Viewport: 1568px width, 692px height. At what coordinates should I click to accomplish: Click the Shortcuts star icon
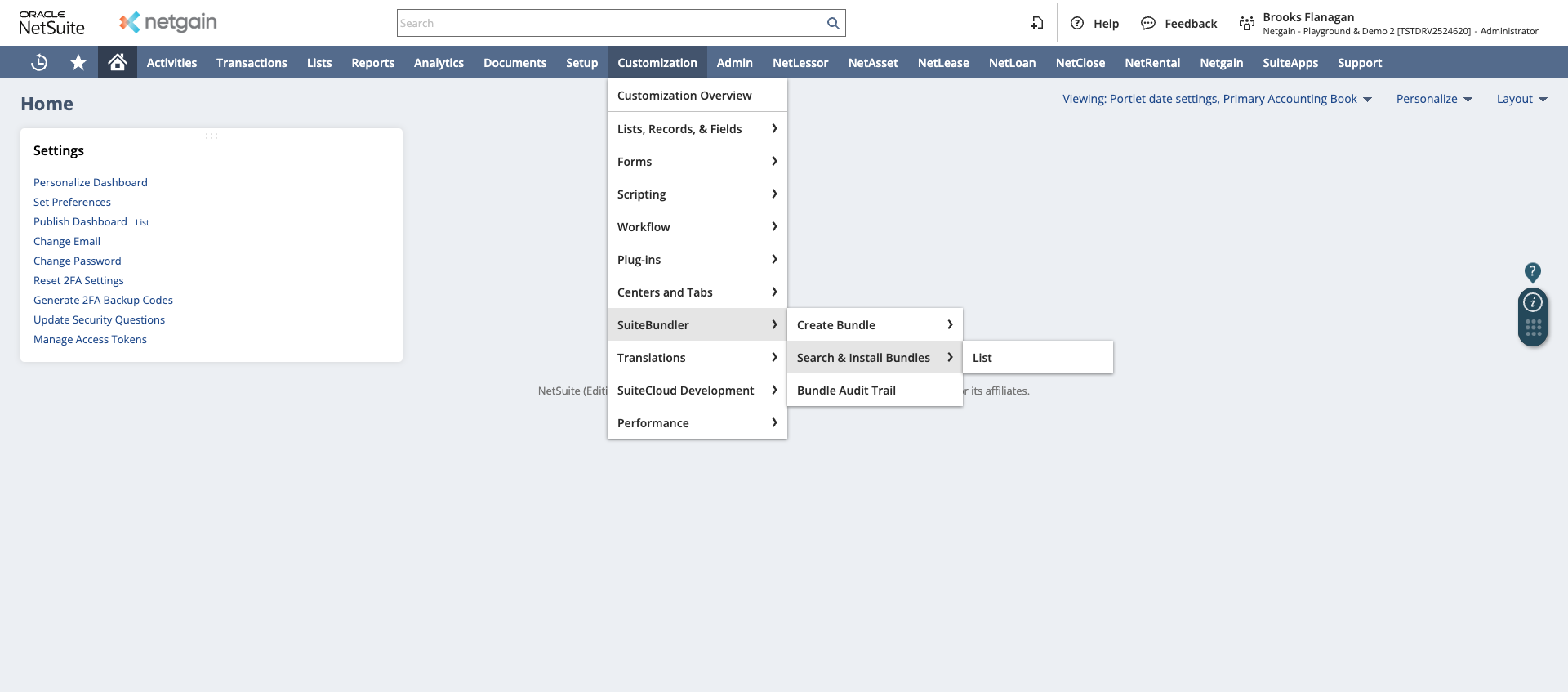78,62
